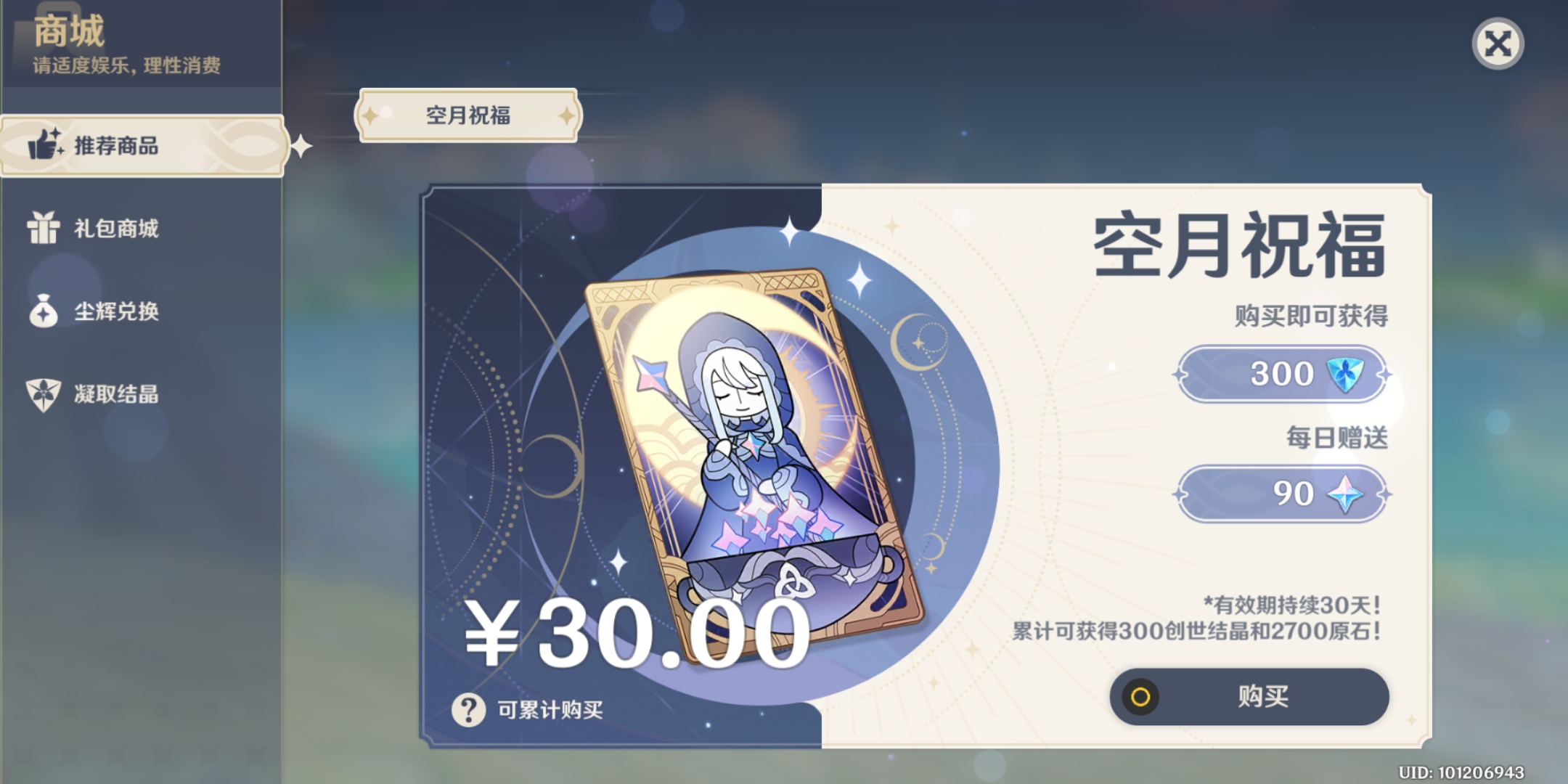Click the yellow circle icon on 购买 button
1568x784 pixels.
tap(1140, 697)
